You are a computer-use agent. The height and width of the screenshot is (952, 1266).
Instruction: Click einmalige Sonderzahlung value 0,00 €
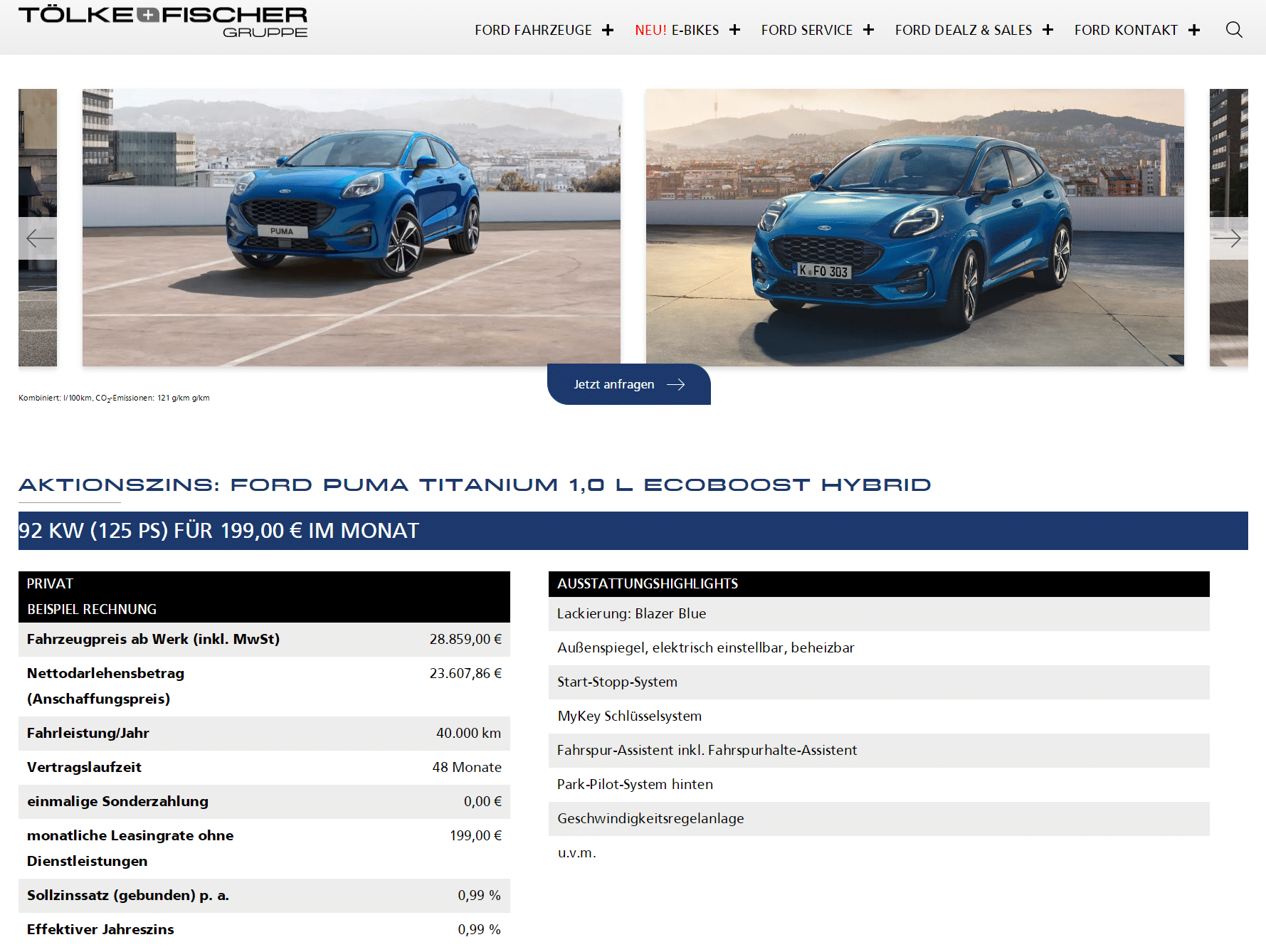[482, 801]
